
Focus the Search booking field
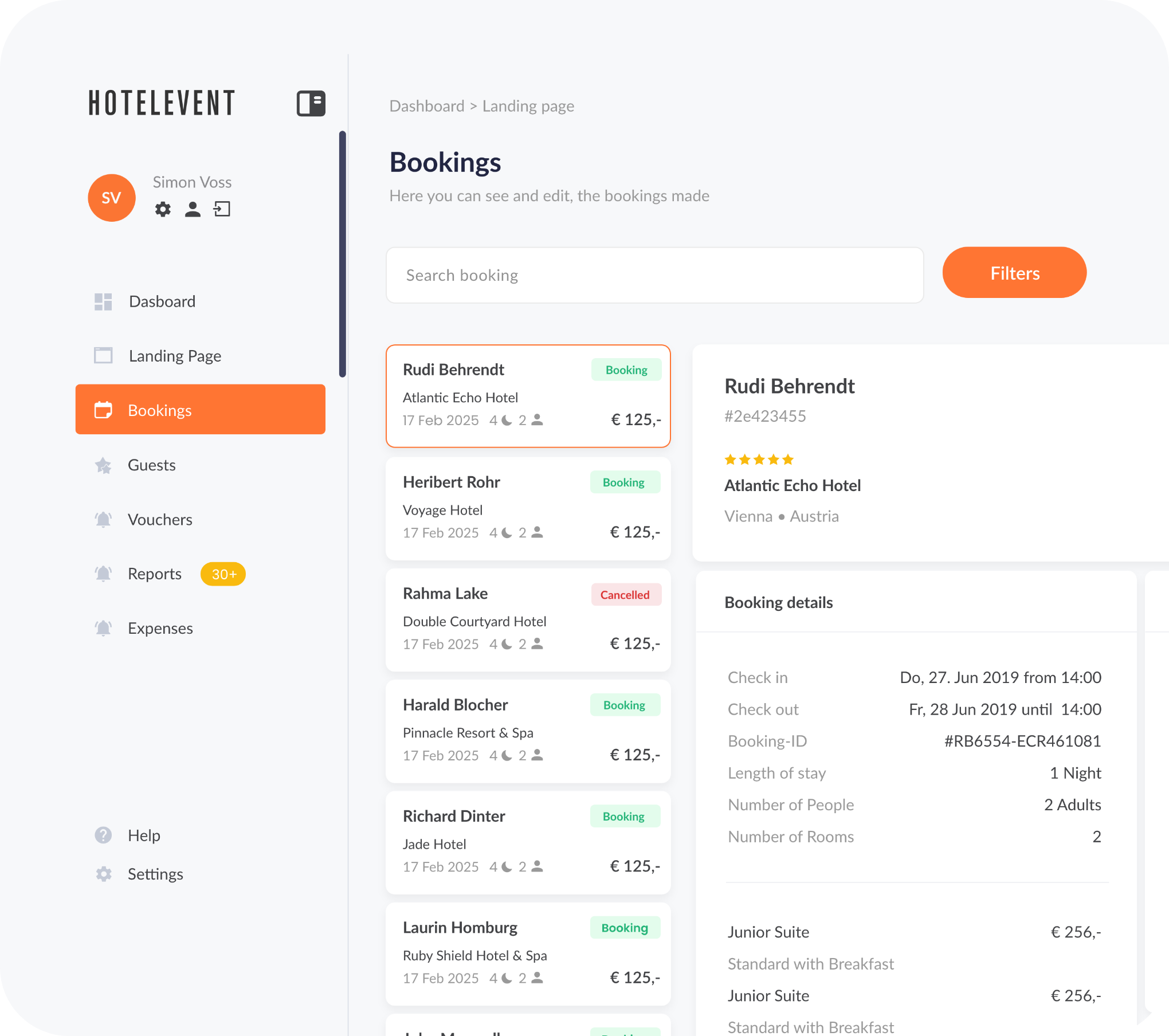tap(655, 275)
